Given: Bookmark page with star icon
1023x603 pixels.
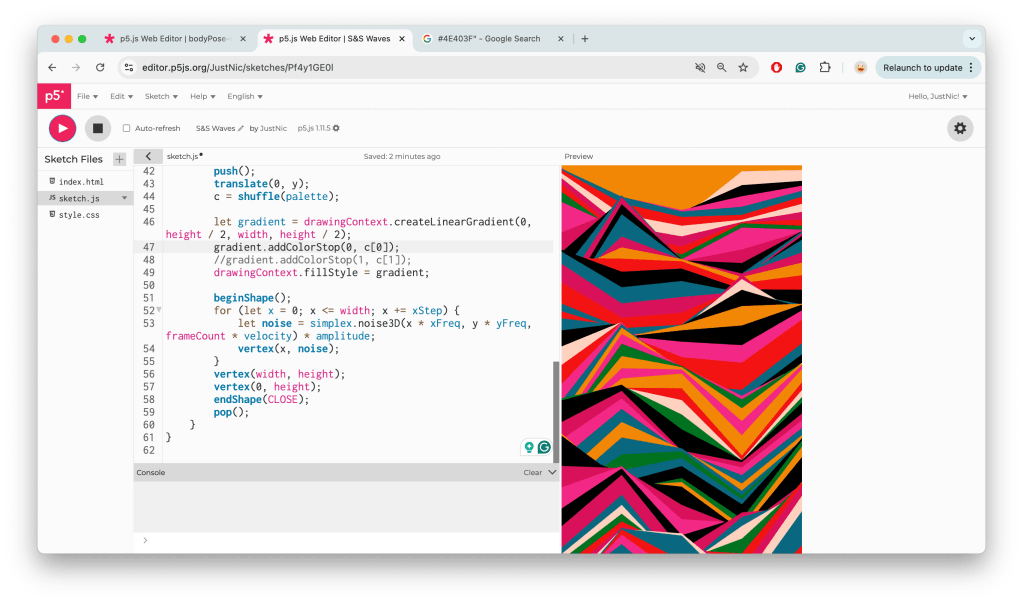Looking at the screenshot, I should [x=743, y=68].
